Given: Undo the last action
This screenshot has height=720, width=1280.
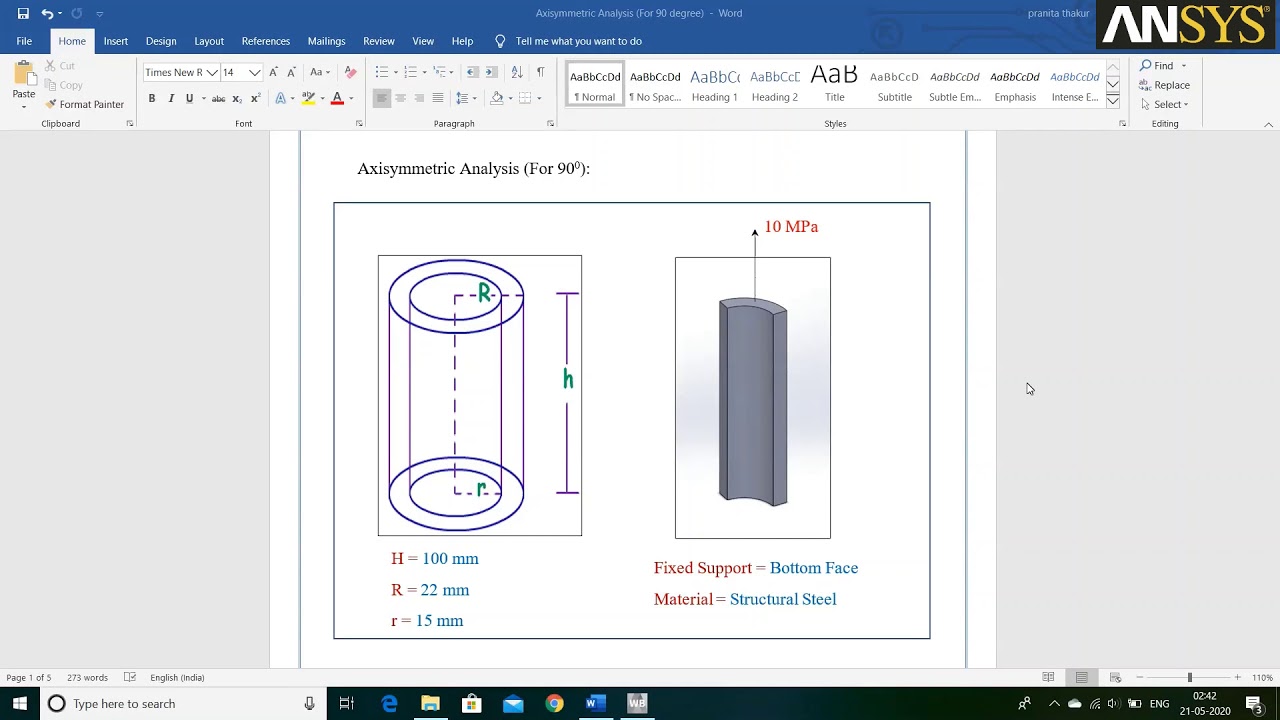Looking at the screenshot, I should coord(47,13).
